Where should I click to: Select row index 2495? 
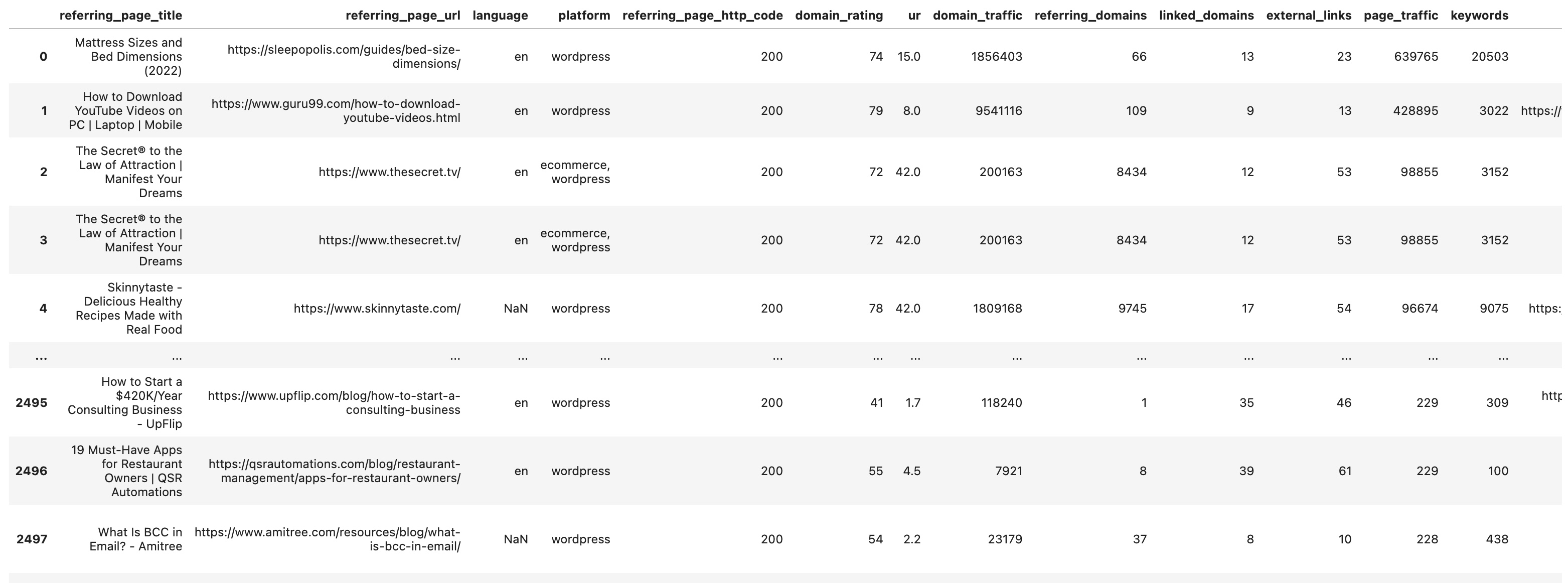point(32,403)
